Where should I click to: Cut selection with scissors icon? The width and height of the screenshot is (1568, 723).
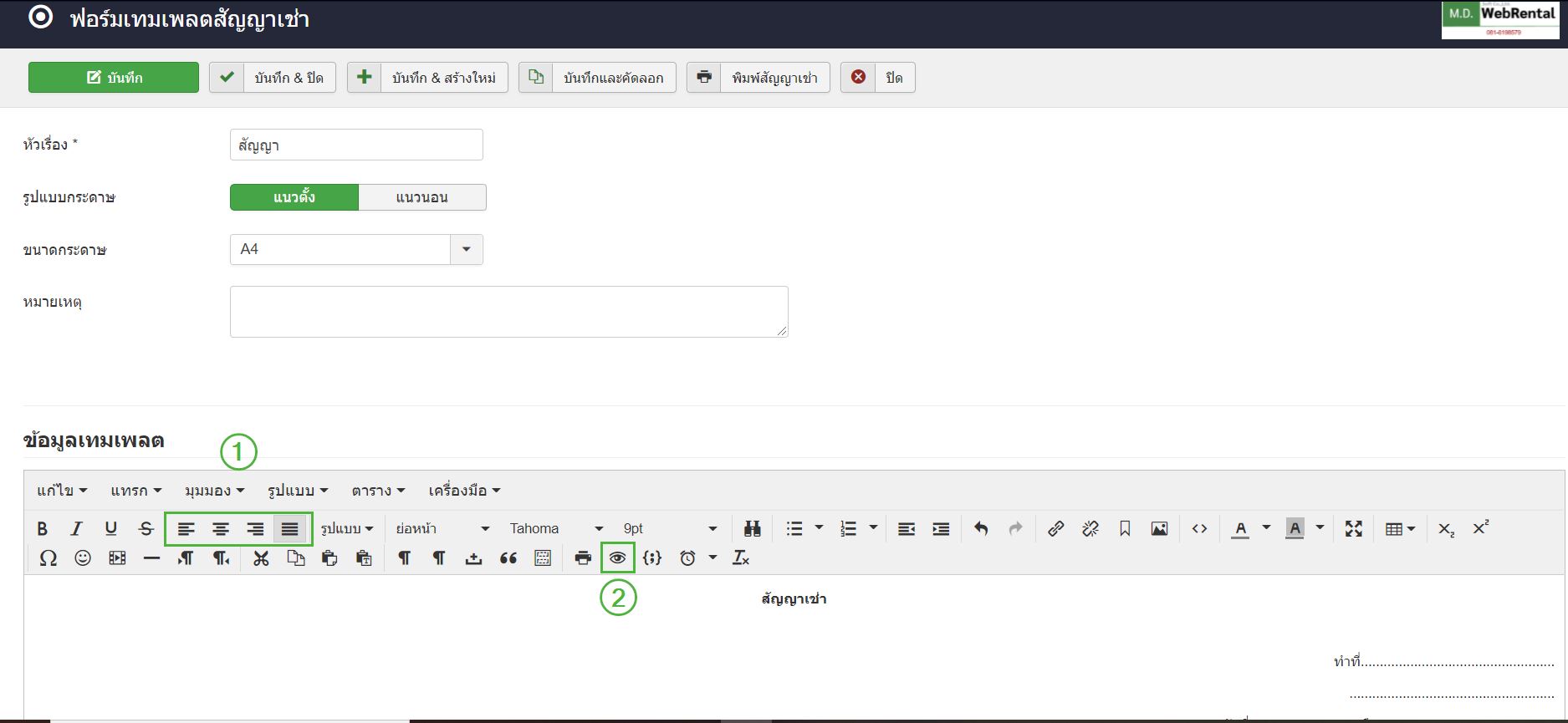click(x=261, y=558)
